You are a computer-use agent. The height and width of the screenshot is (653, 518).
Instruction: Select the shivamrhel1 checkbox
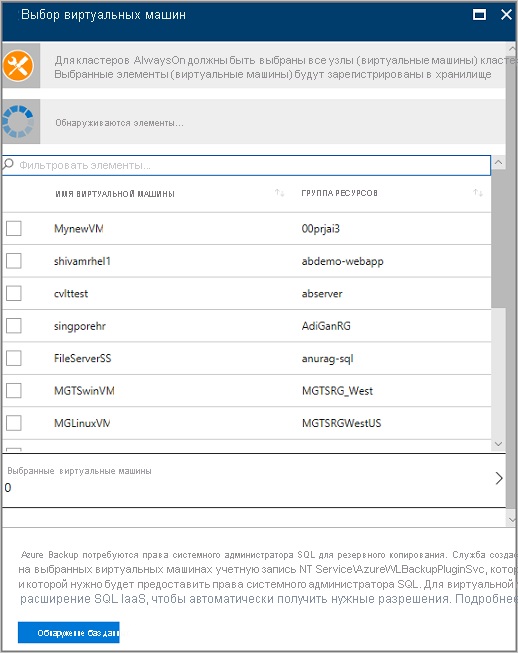(14, 261)
